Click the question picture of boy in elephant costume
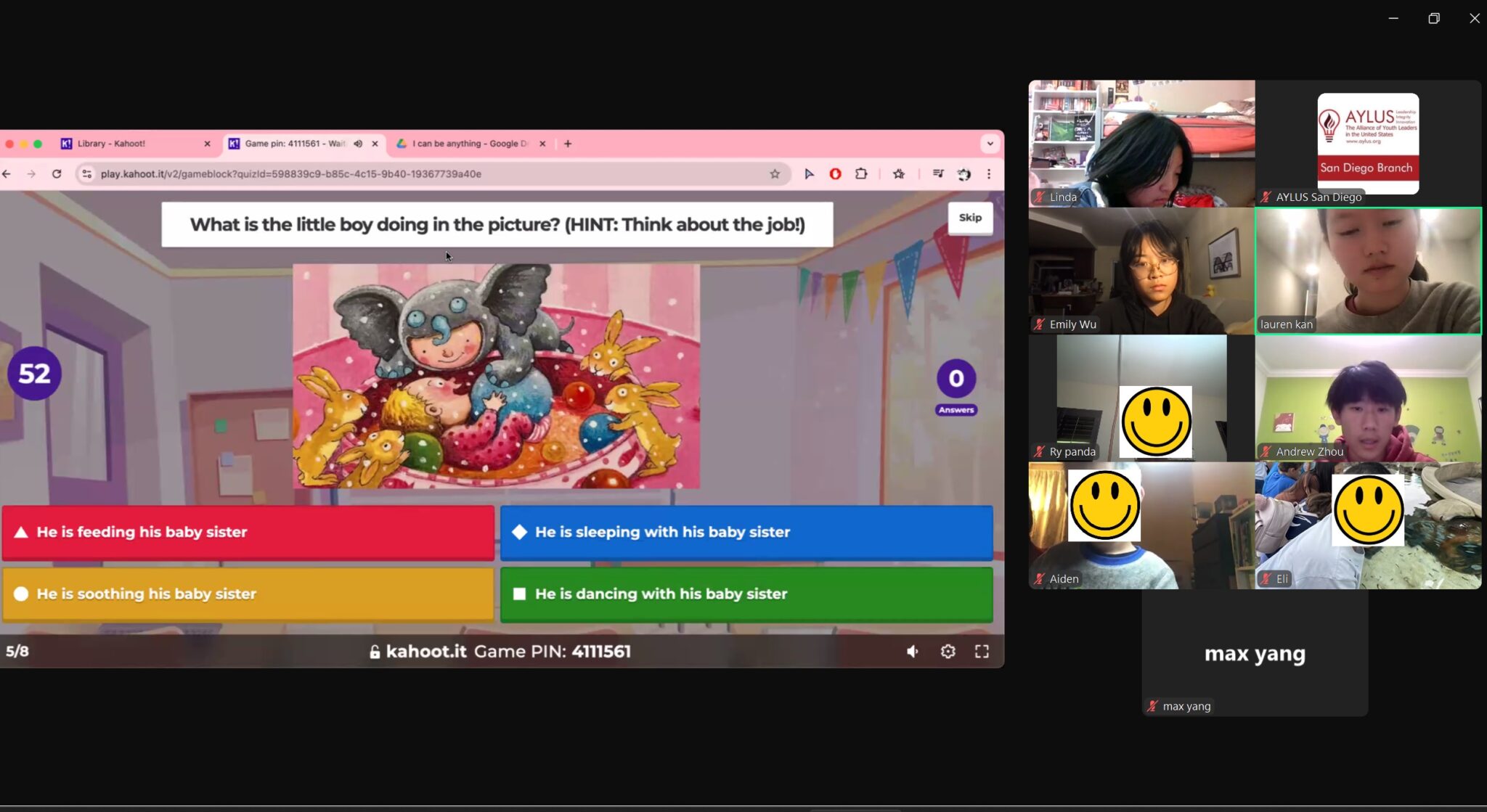 496,376
